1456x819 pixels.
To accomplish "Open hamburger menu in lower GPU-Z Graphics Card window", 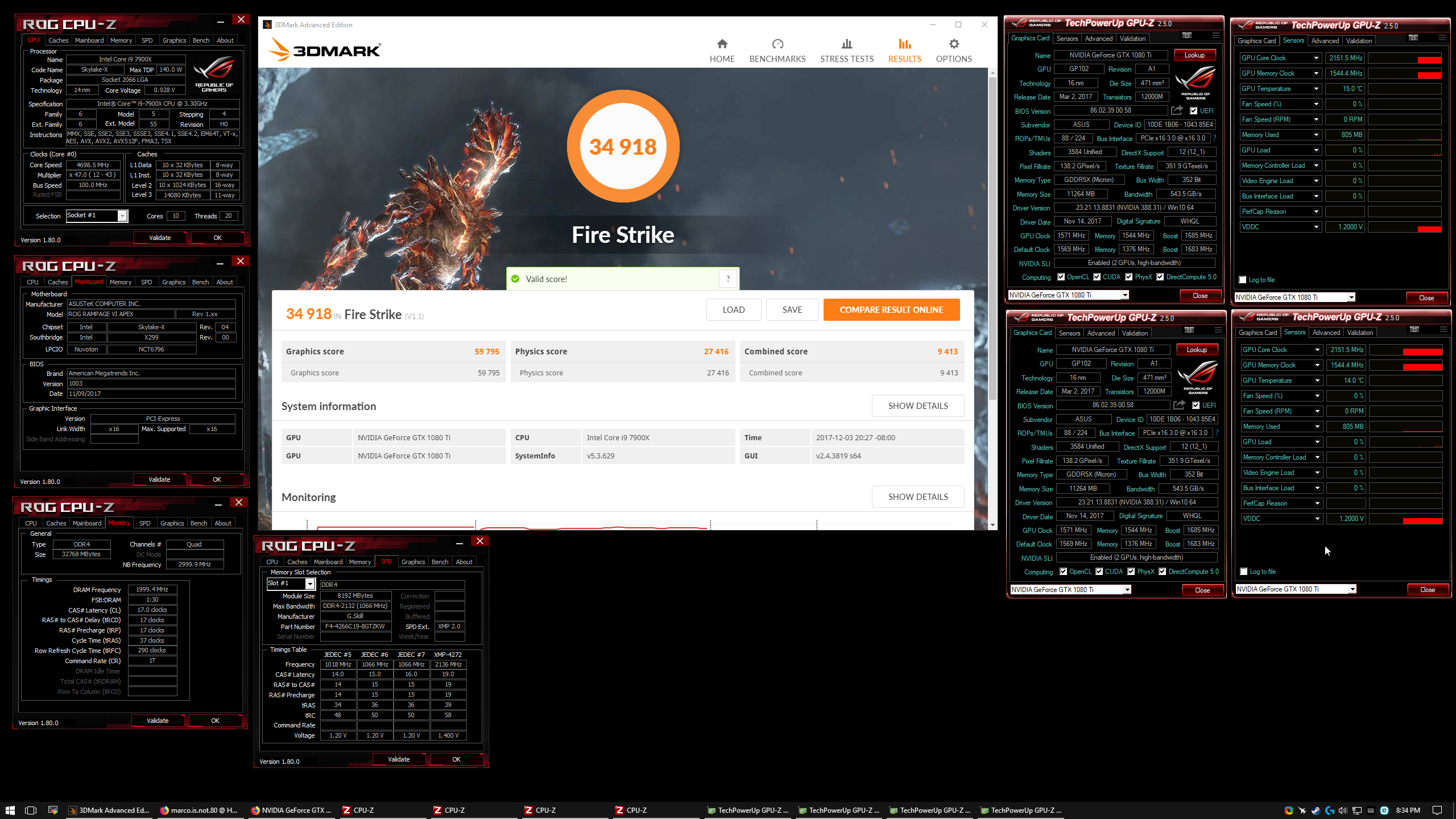I will coord(1218,330).
